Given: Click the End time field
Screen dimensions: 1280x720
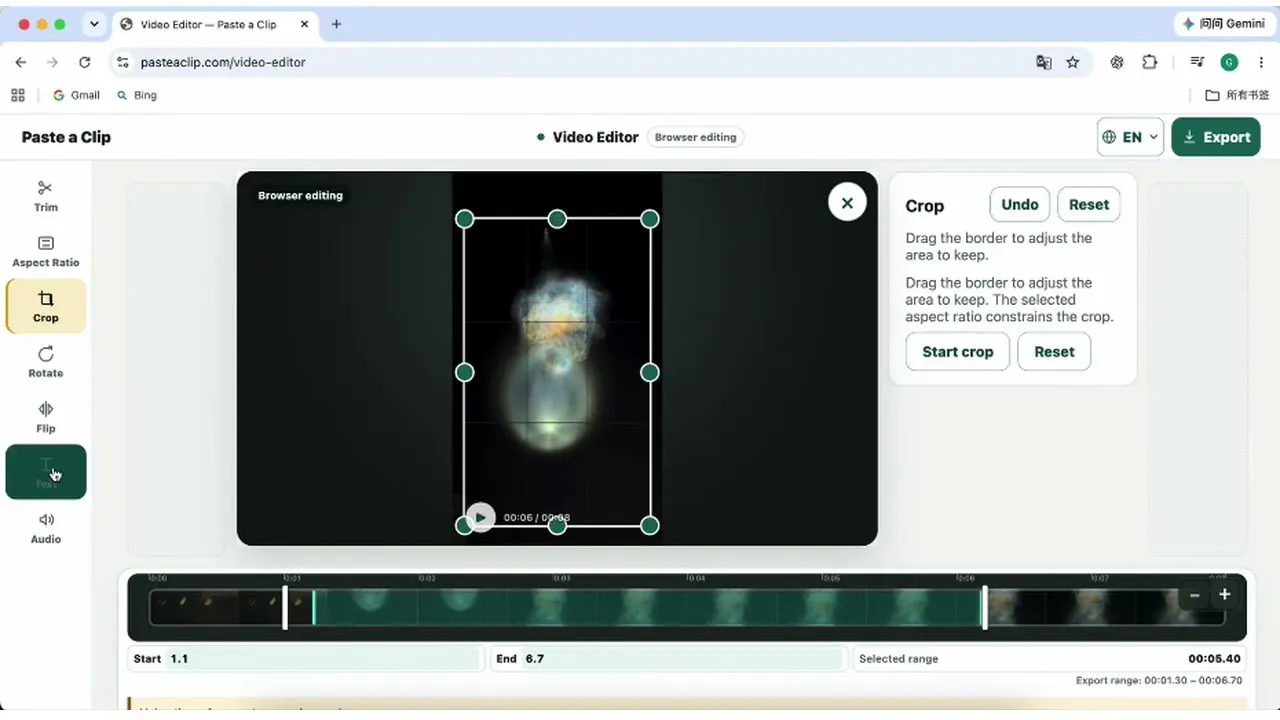Looking at the screenshot, I should pos(668,659).
